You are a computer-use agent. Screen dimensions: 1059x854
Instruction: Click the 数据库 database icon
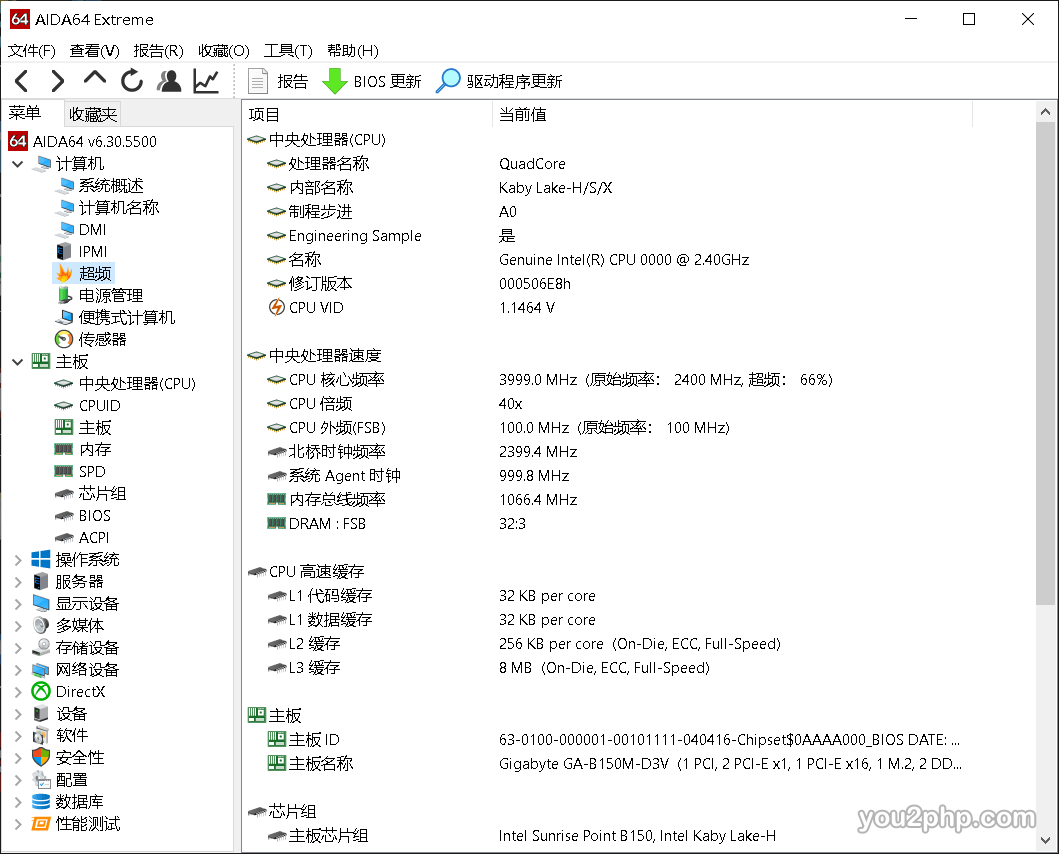(x=41, y=801)
